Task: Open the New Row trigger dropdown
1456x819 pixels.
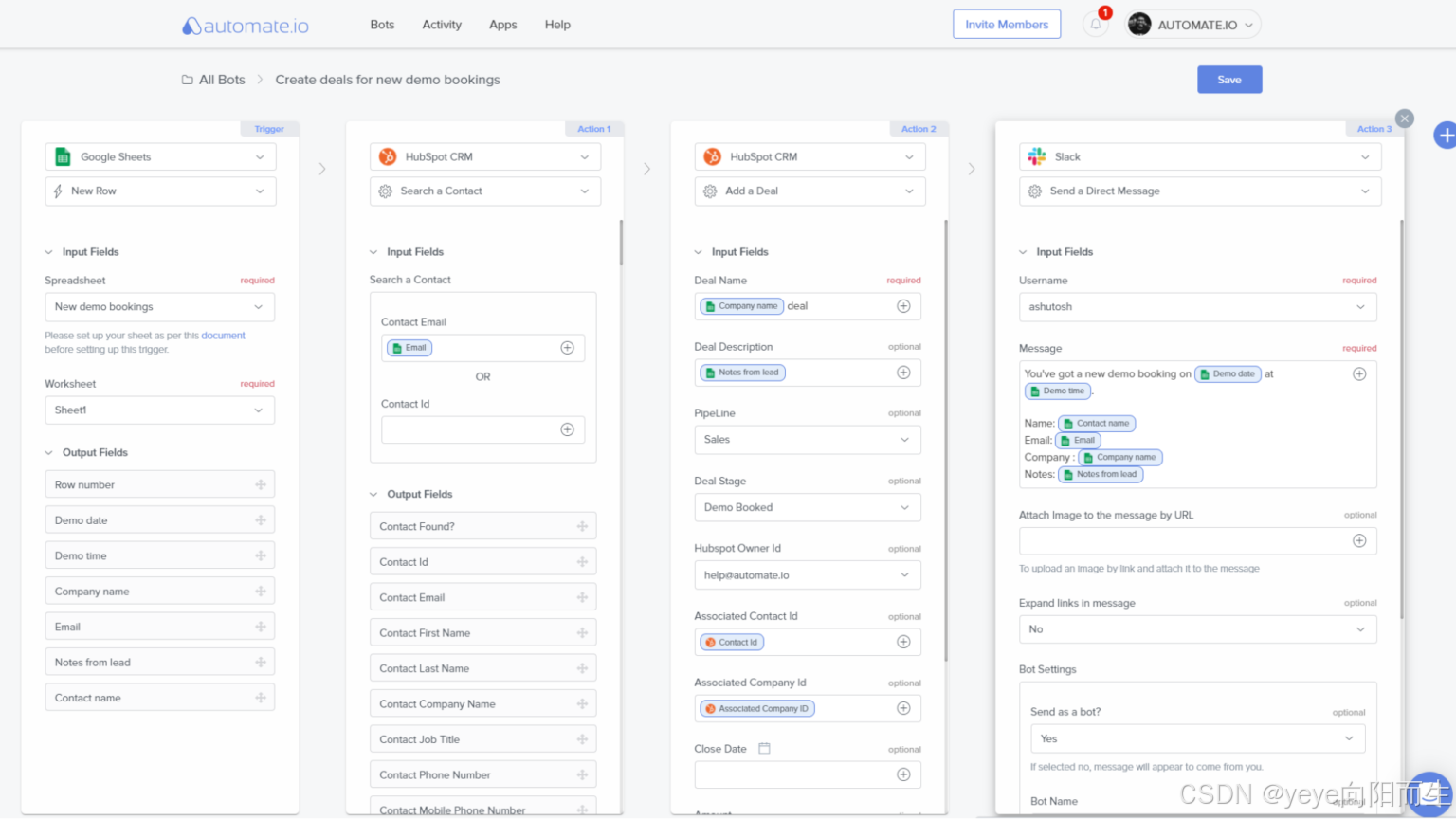Action: (160, 191)
